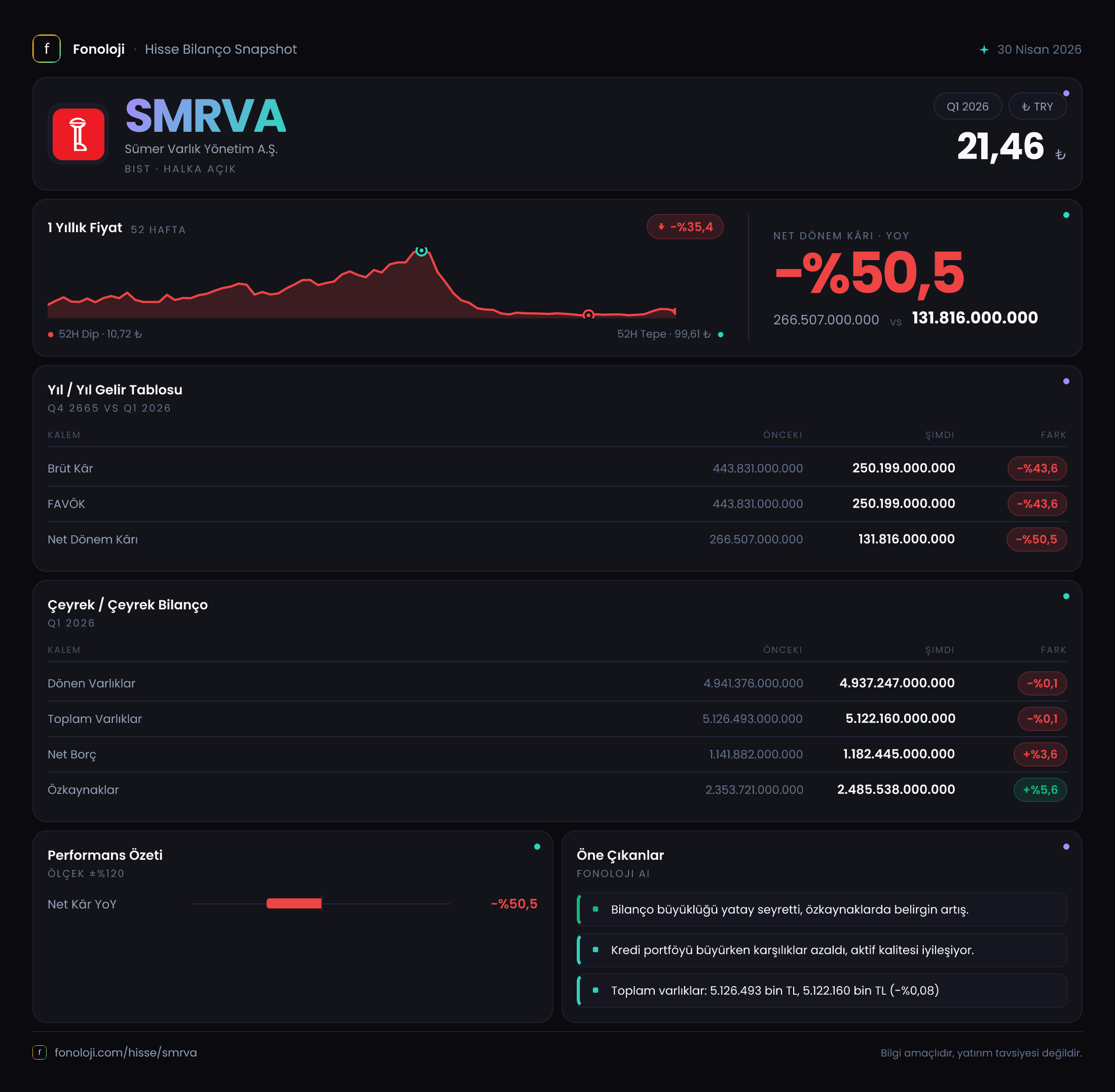Click the -%35,4 yearly change badge

[x=685, y=227]
